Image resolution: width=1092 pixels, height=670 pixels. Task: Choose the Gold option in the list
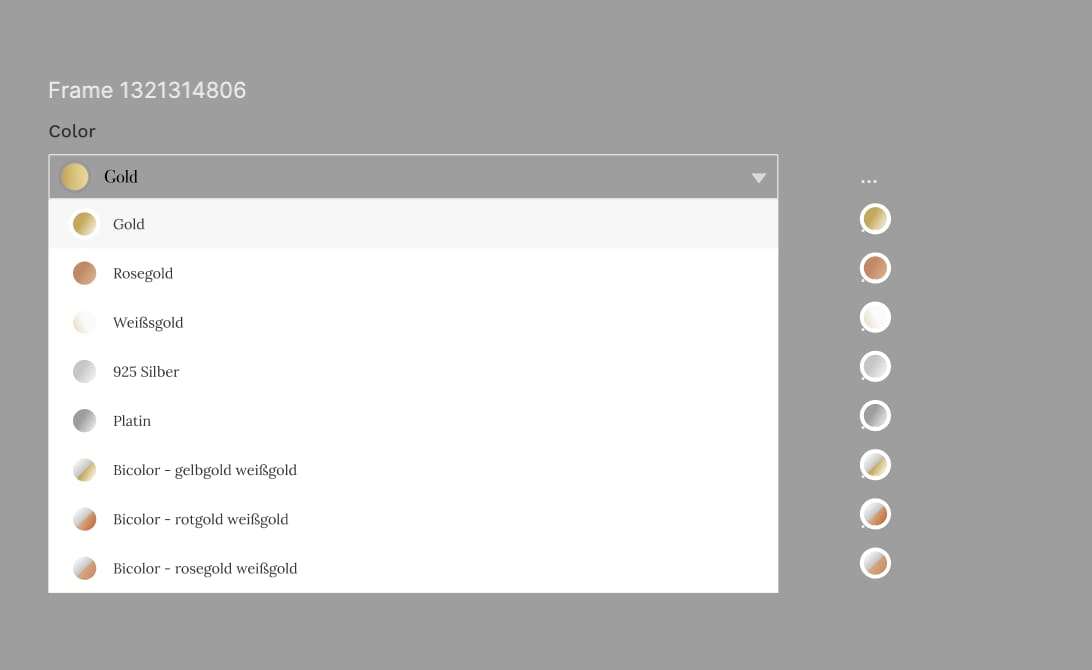413,224
